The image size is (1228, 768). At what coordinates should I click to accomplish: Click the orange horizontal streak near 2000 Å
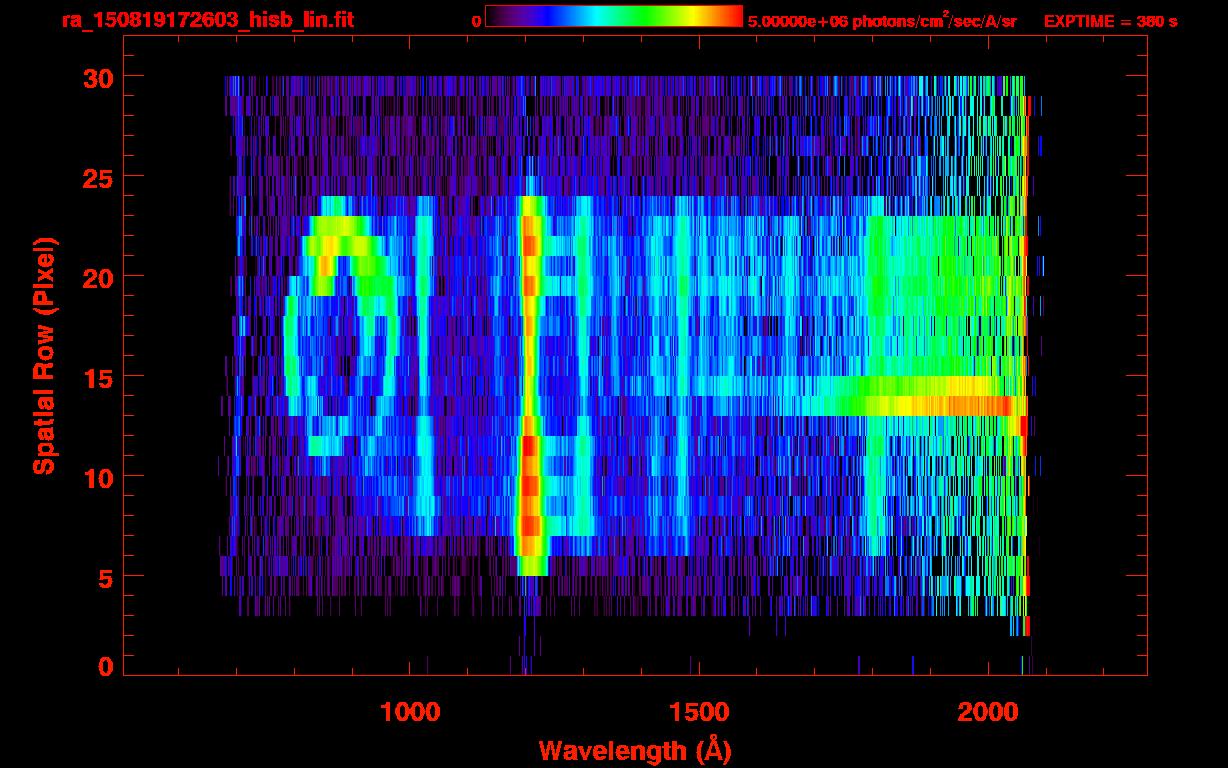[970, 405]
